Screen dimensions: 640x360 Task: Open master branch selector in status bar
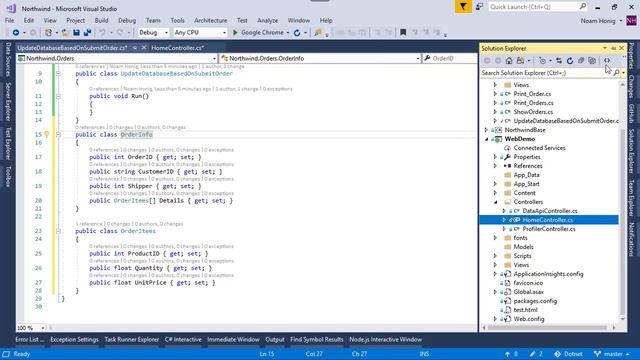(611, 354)
